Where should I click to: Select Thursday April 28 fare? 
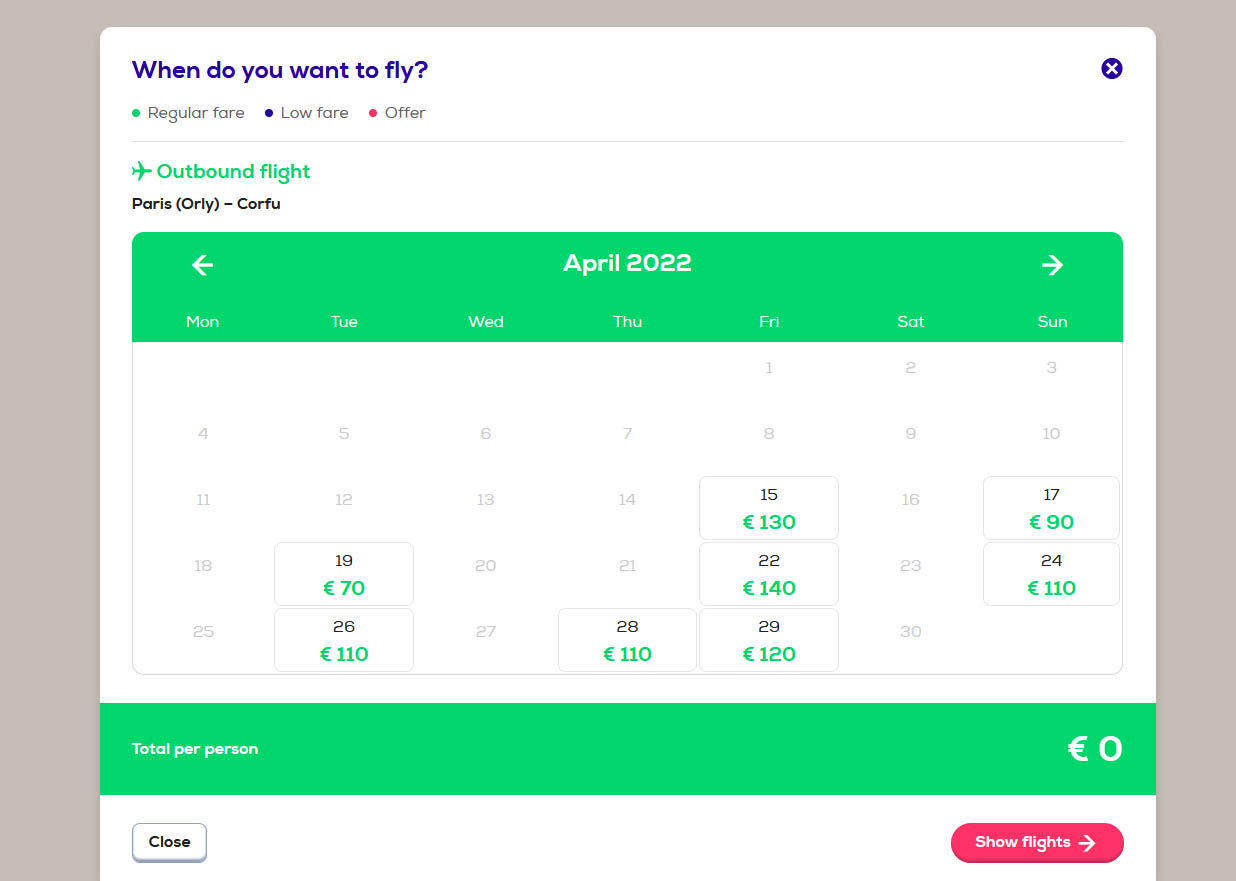(627, 640)
